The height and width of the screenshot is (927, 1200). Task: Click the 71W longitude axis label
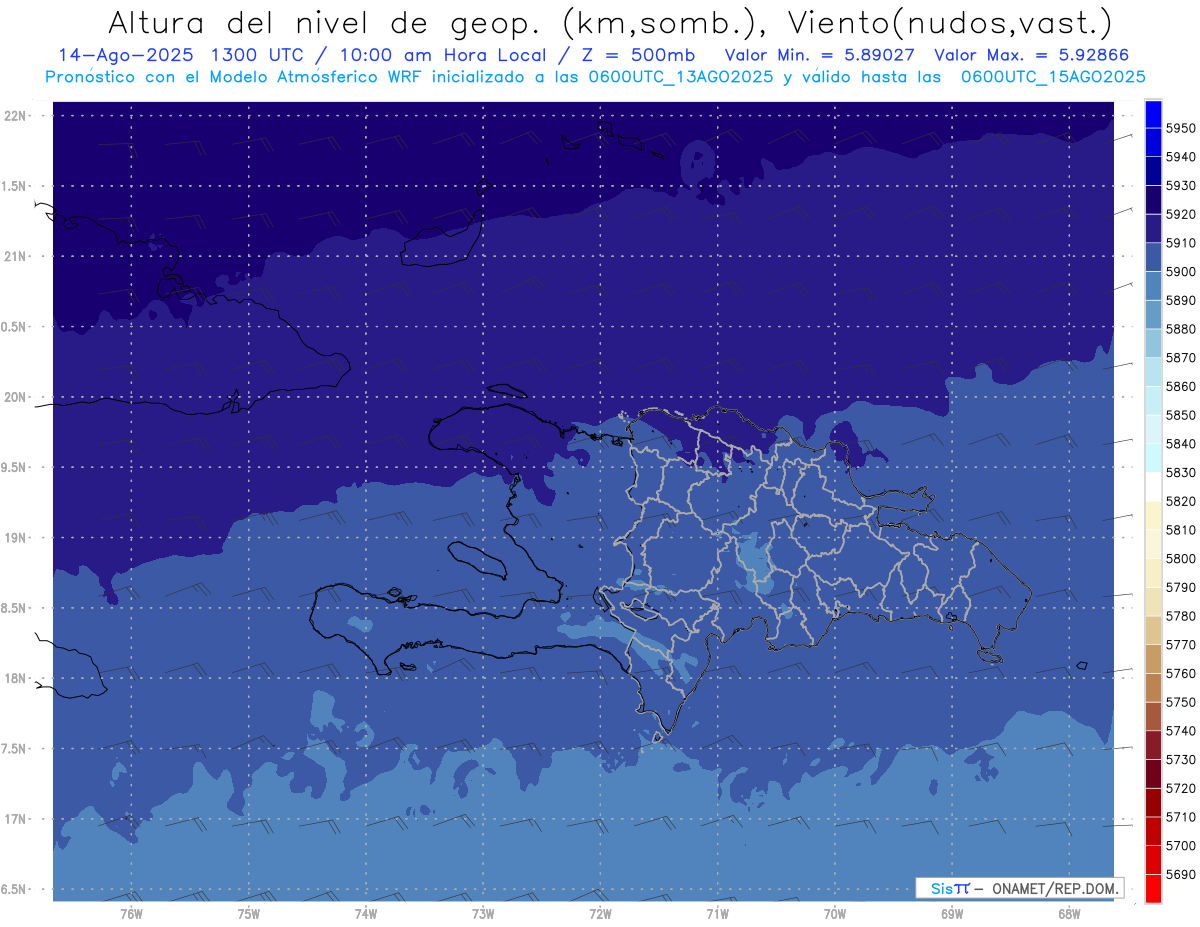[717, 914]
